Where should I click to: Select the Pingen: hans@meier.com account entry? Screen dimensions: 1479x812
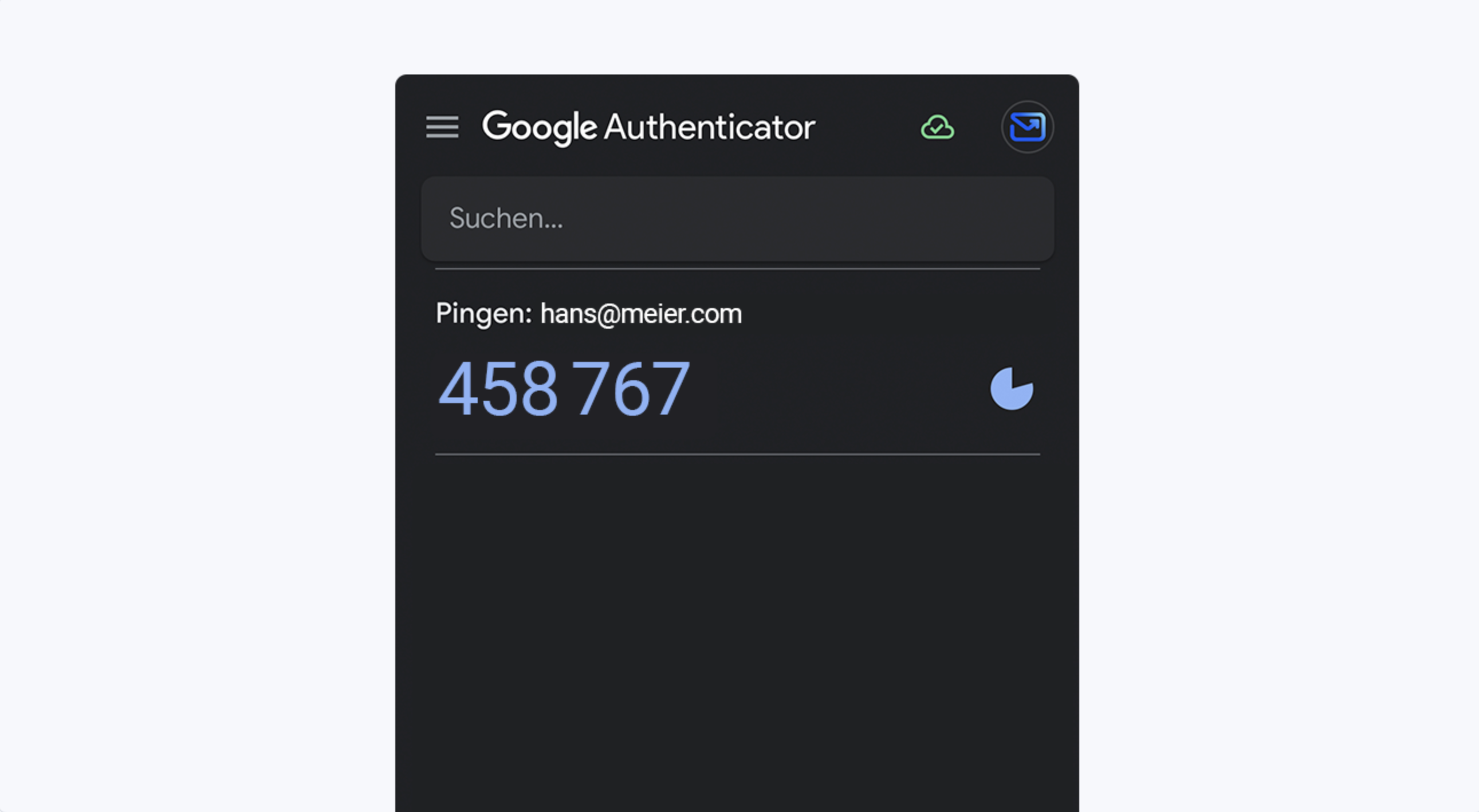737,361
